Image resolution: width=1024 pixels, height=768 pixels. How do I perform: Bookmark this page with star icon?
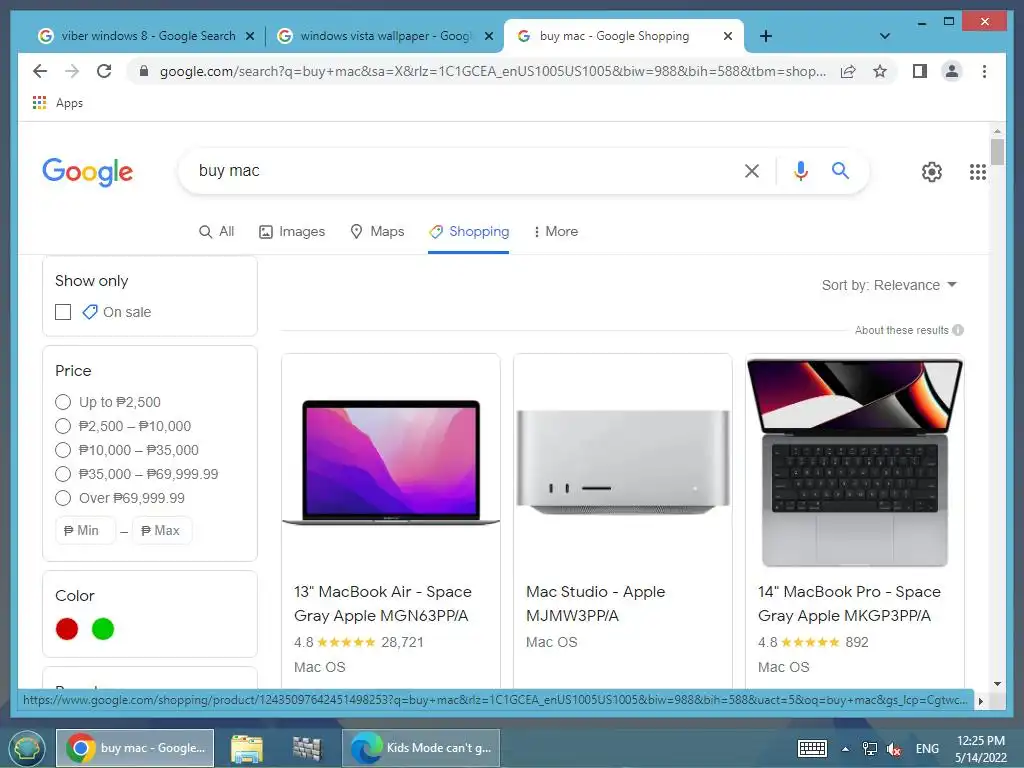click(x=880, y=71)
